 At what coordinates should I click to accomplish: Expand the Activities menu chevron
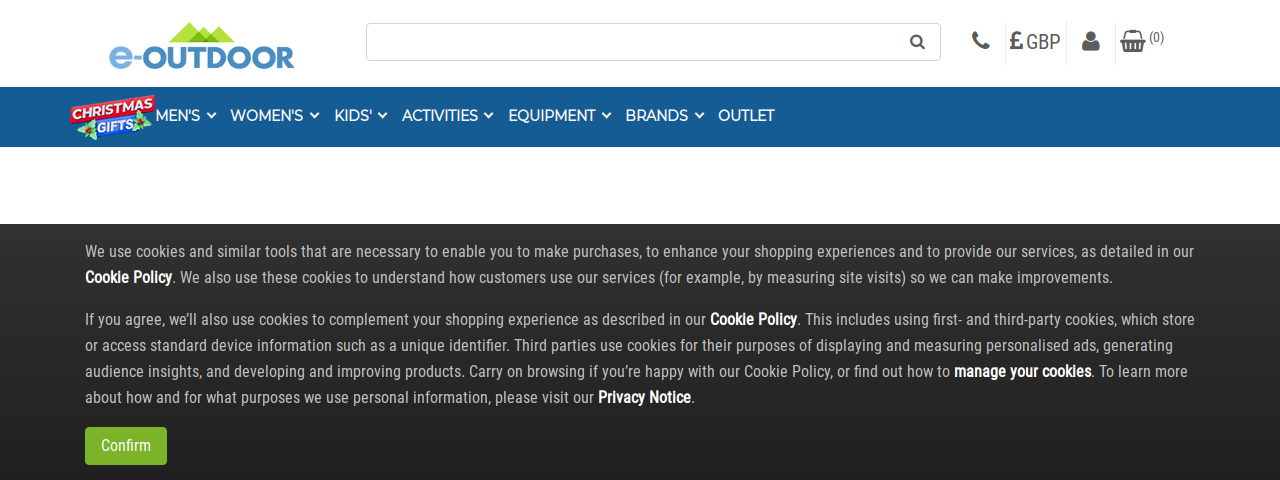point(488,116)
